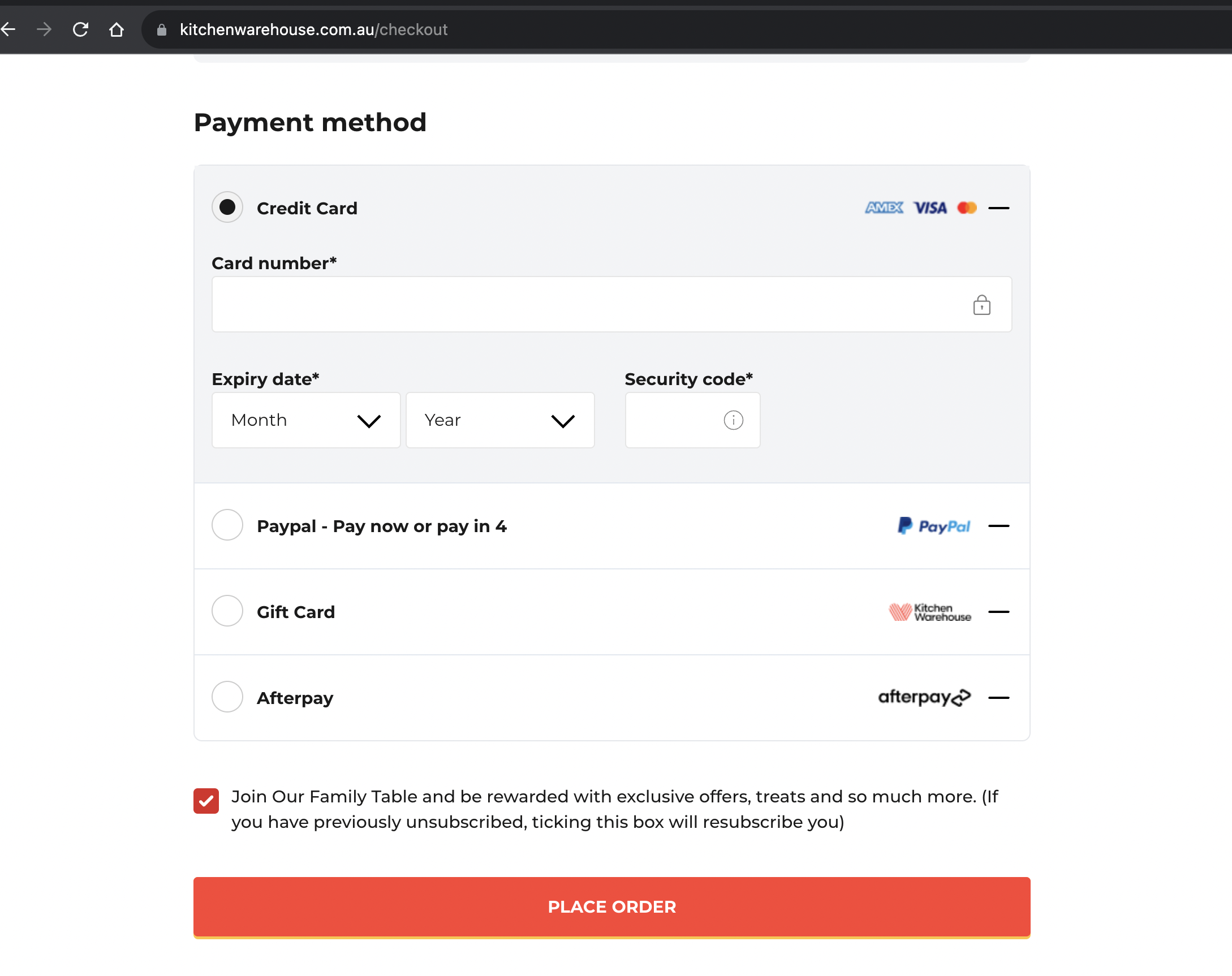
Task: Click the Kitchen Warehouse gift card logo
Action: tap(930, 612)
